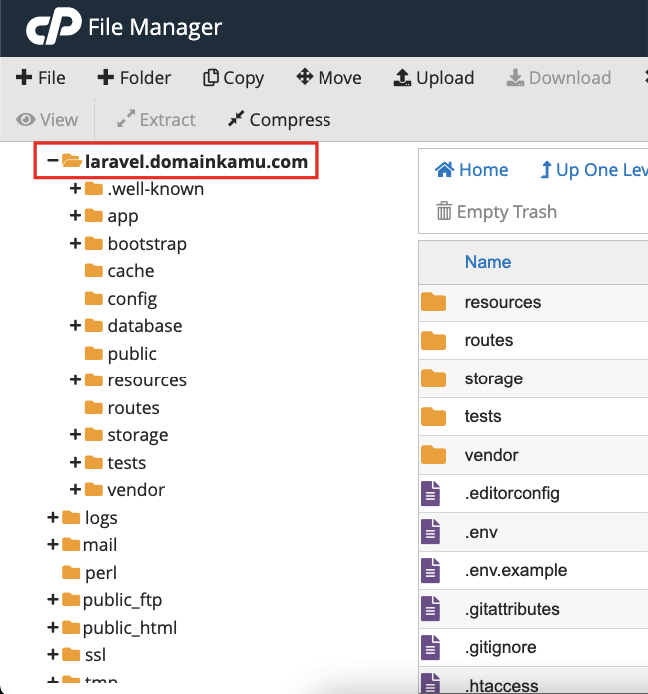Select the vendor row in file list

533,455
